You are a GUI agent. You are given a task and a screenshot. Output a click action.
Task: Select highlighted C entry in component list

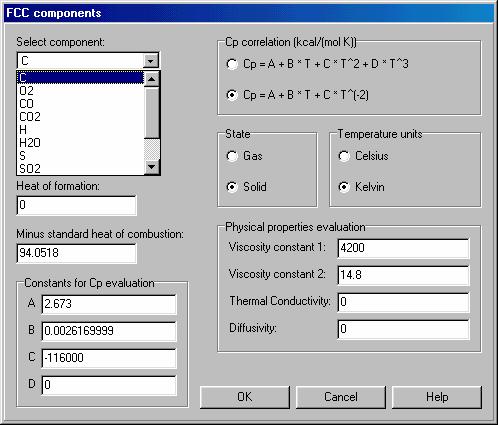point(81,78)
